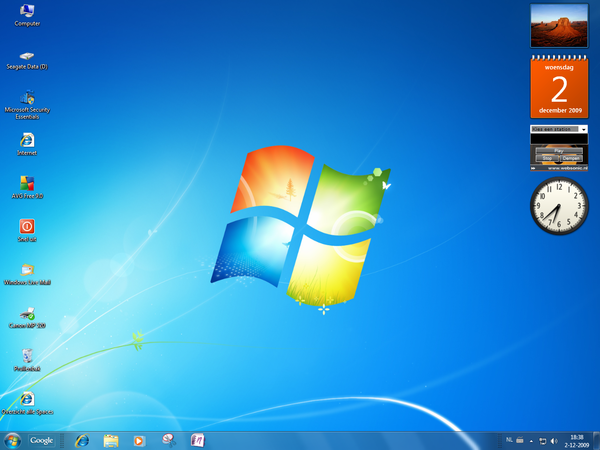Open the taskbar clock showing 18:38
Viewport: 600px width, 450px height.
tap(577, 441)
